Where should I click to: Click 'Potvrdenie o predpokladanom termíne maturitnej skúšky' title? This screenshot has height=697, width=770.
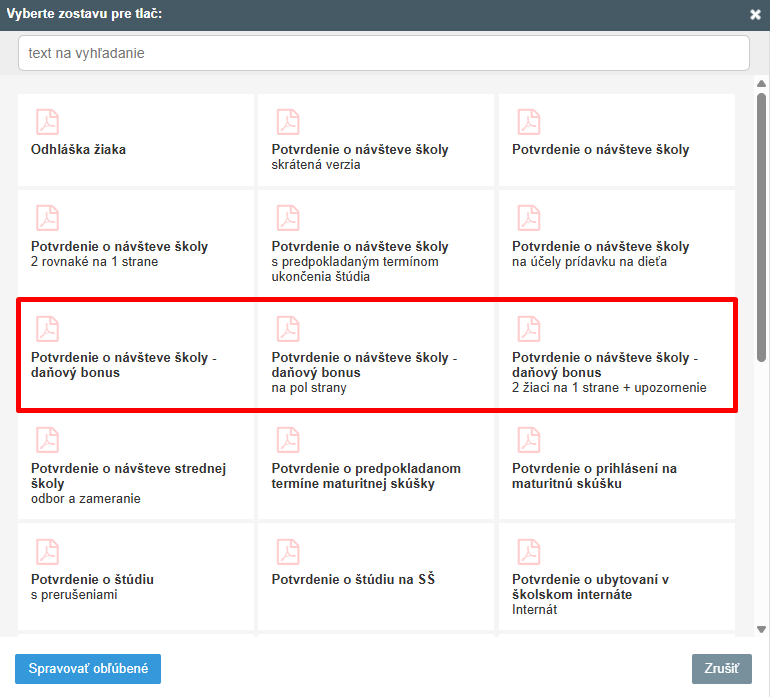tap(366, 476)
